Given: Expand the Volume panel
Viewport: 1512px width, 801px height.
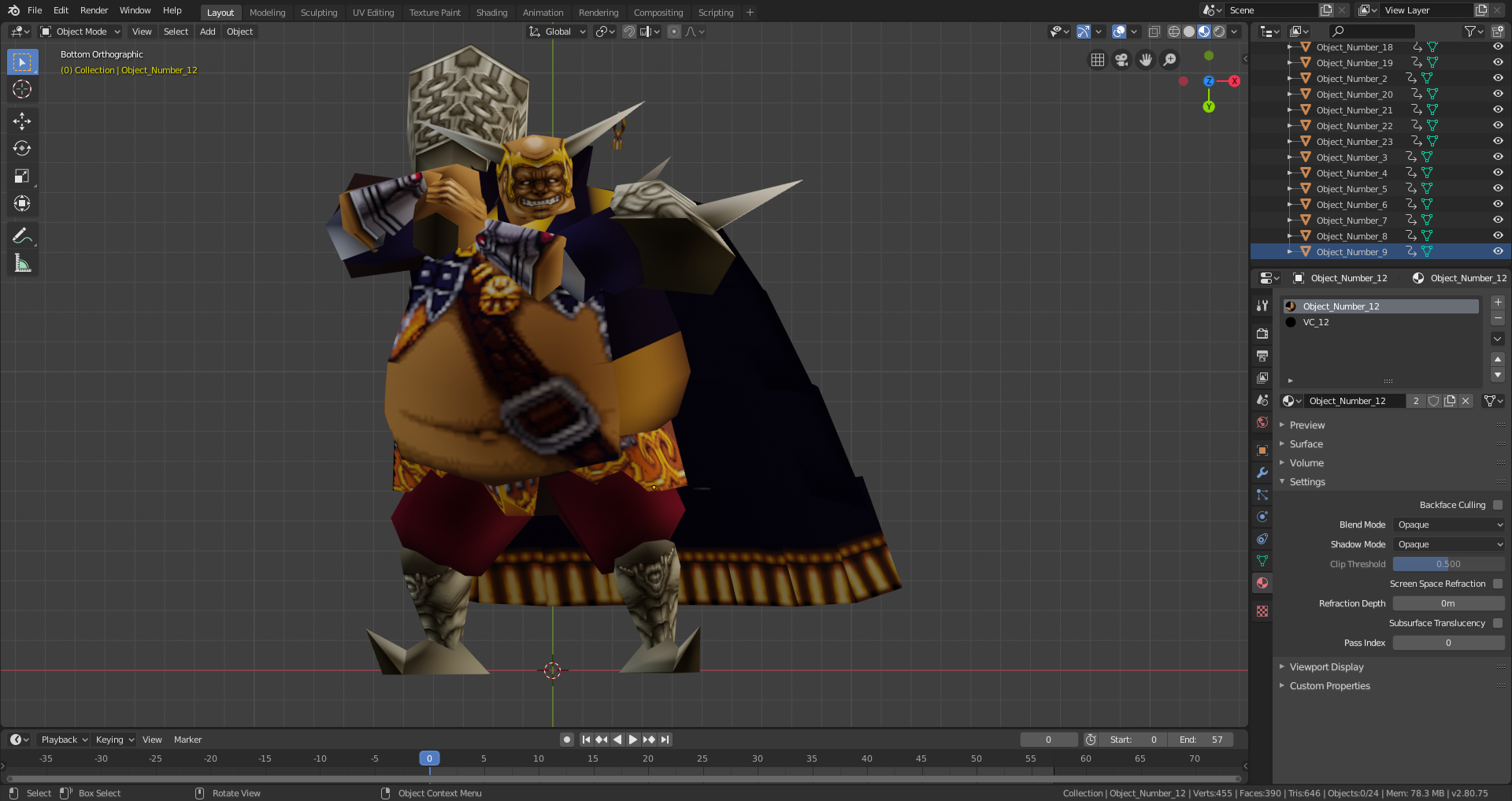Looking at the screenshot, I should click(1306, 463).
